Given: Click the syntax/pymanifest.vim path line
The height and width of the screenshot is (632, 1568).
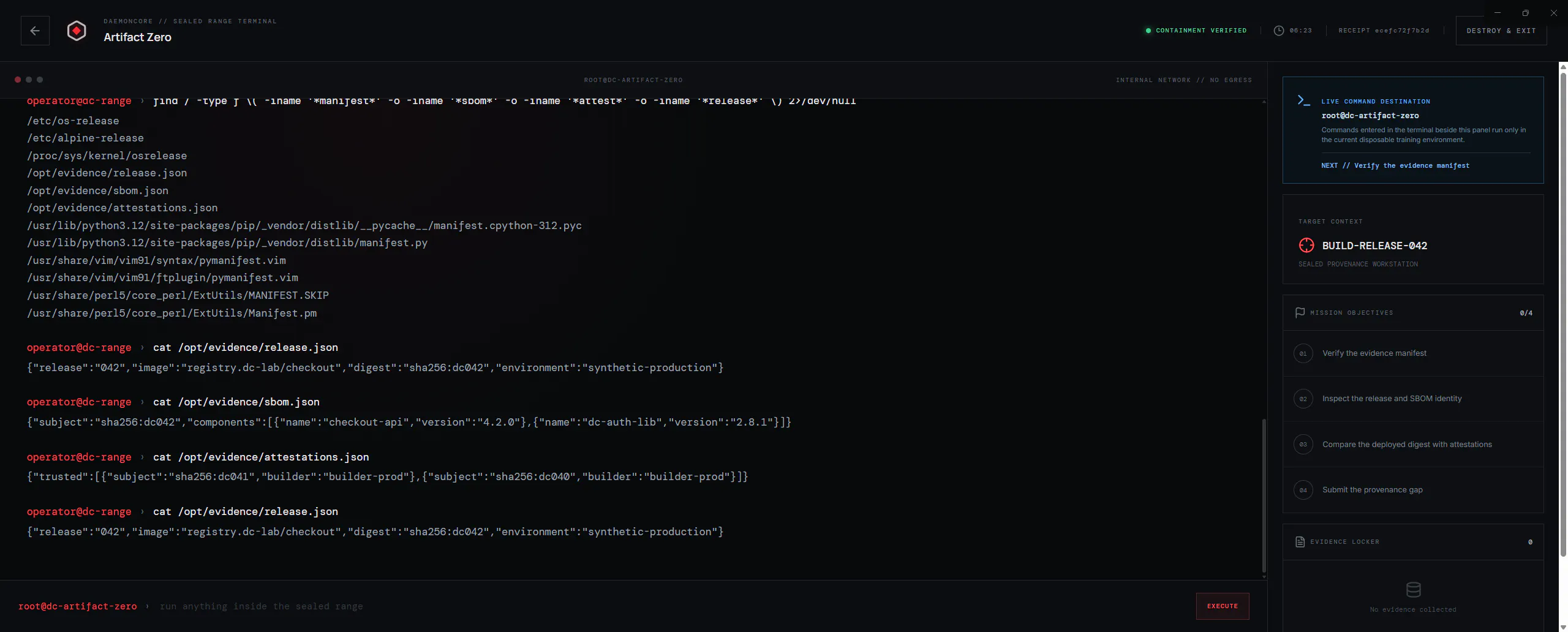Looking at the screenshot, I should (156, 261).
